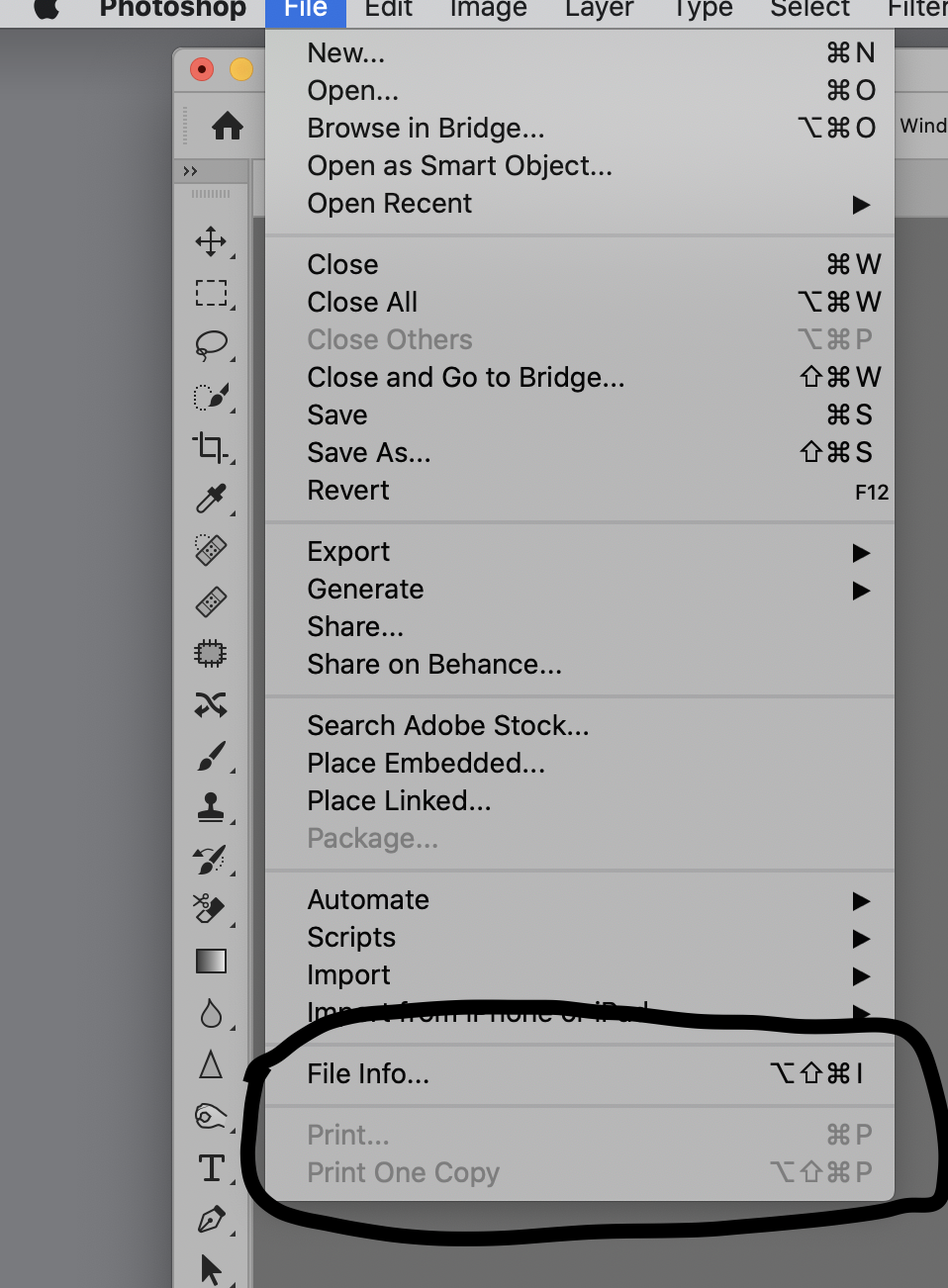Screen dimensions: 948x1288
Task: Select the Blur tool
Action: pyautogui.click(x=212, y=1012)
